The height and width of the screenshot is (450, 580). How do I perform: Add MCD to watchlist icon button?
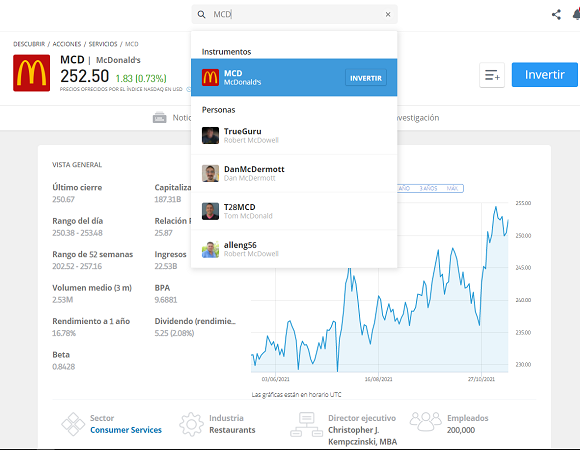(492, 75)
